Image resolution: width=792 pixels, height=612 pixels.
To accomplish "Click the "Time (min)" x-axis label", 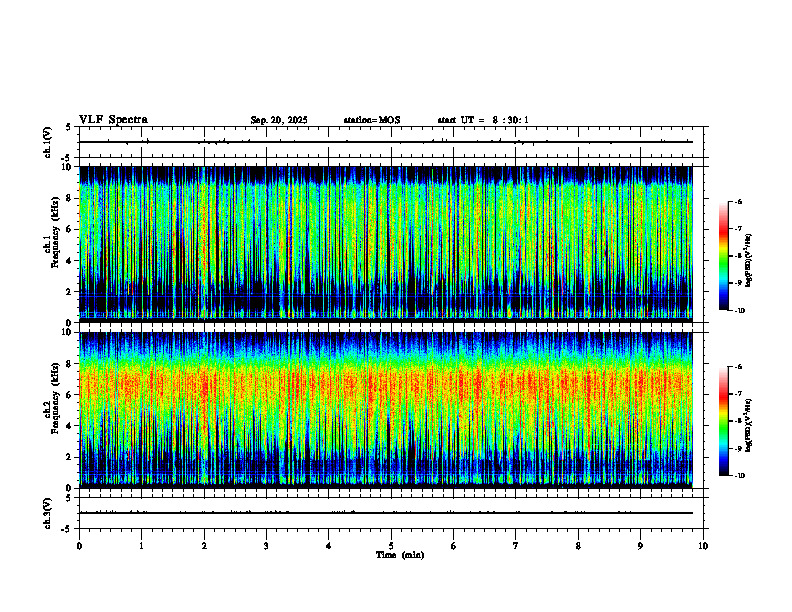I will [x=400, y=555].
